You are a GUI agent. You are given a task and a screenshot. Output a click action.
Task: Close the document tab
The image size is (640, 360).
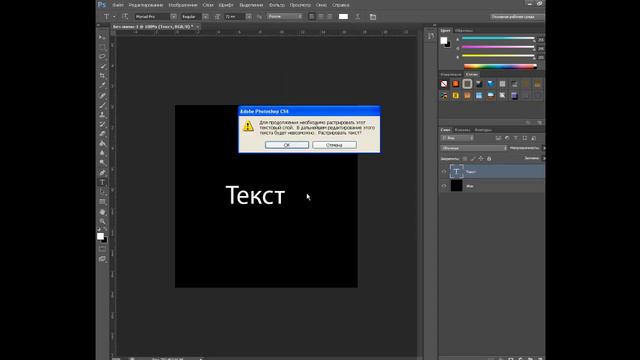(198, 27)
